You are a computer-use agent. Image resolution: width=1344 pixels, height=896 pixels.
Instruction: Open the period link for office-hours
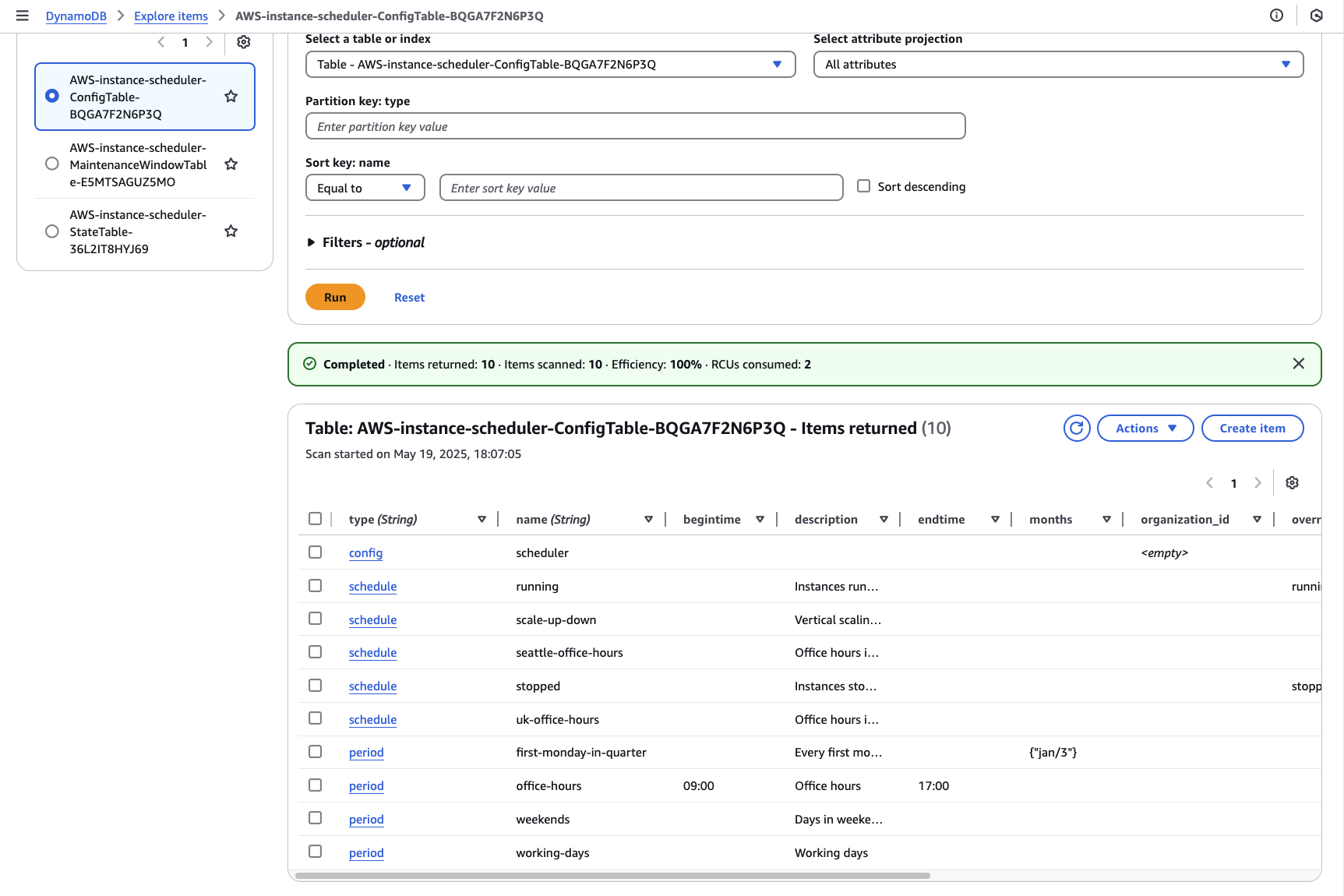coord(366,786)
